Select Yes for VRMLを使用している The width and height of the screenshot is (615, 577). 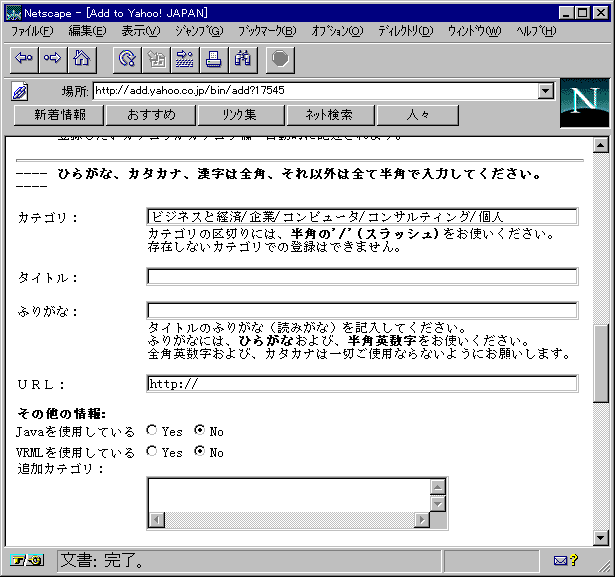click(151, 451)
